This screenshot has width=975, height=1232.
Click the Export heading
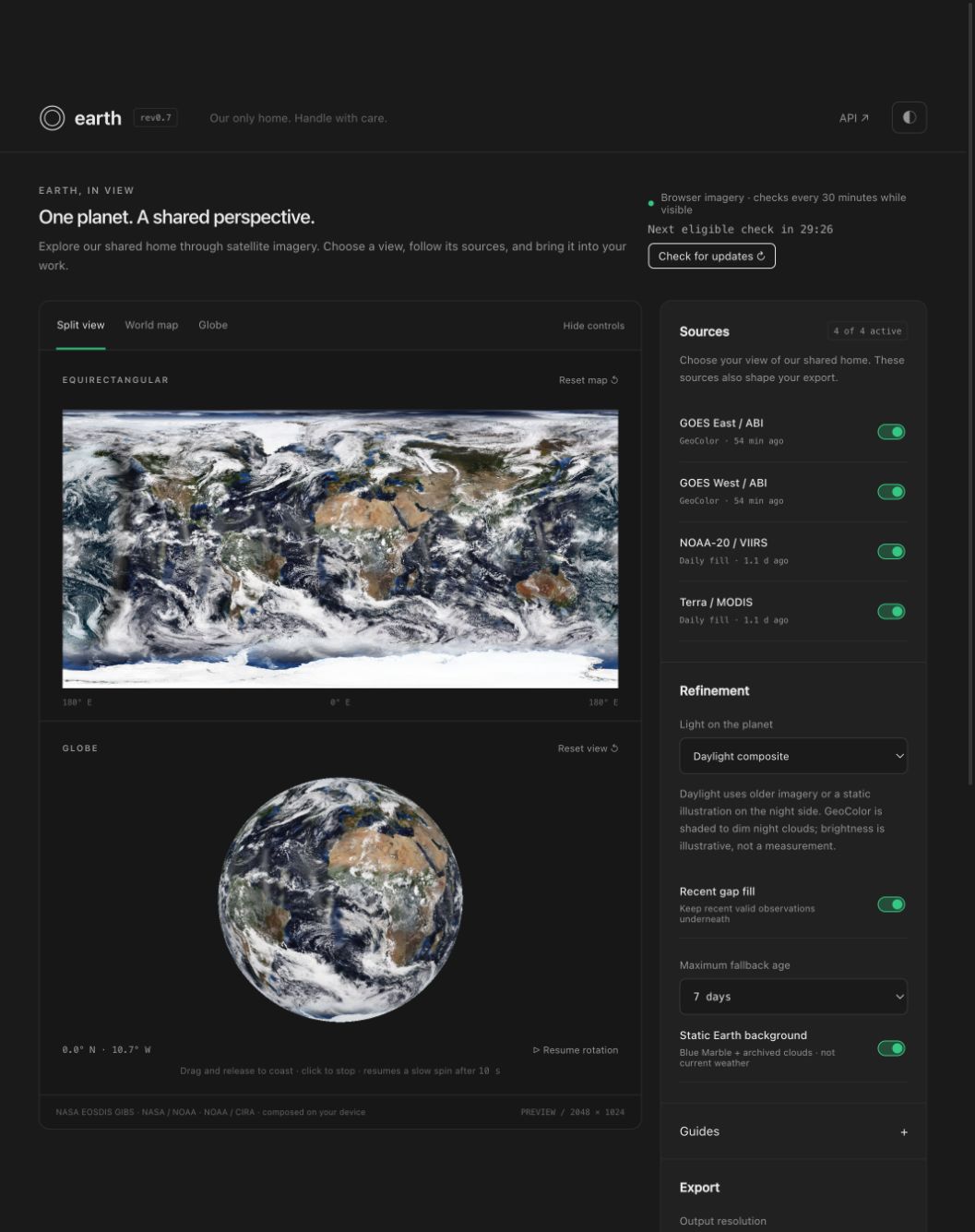coord(699,1188)
